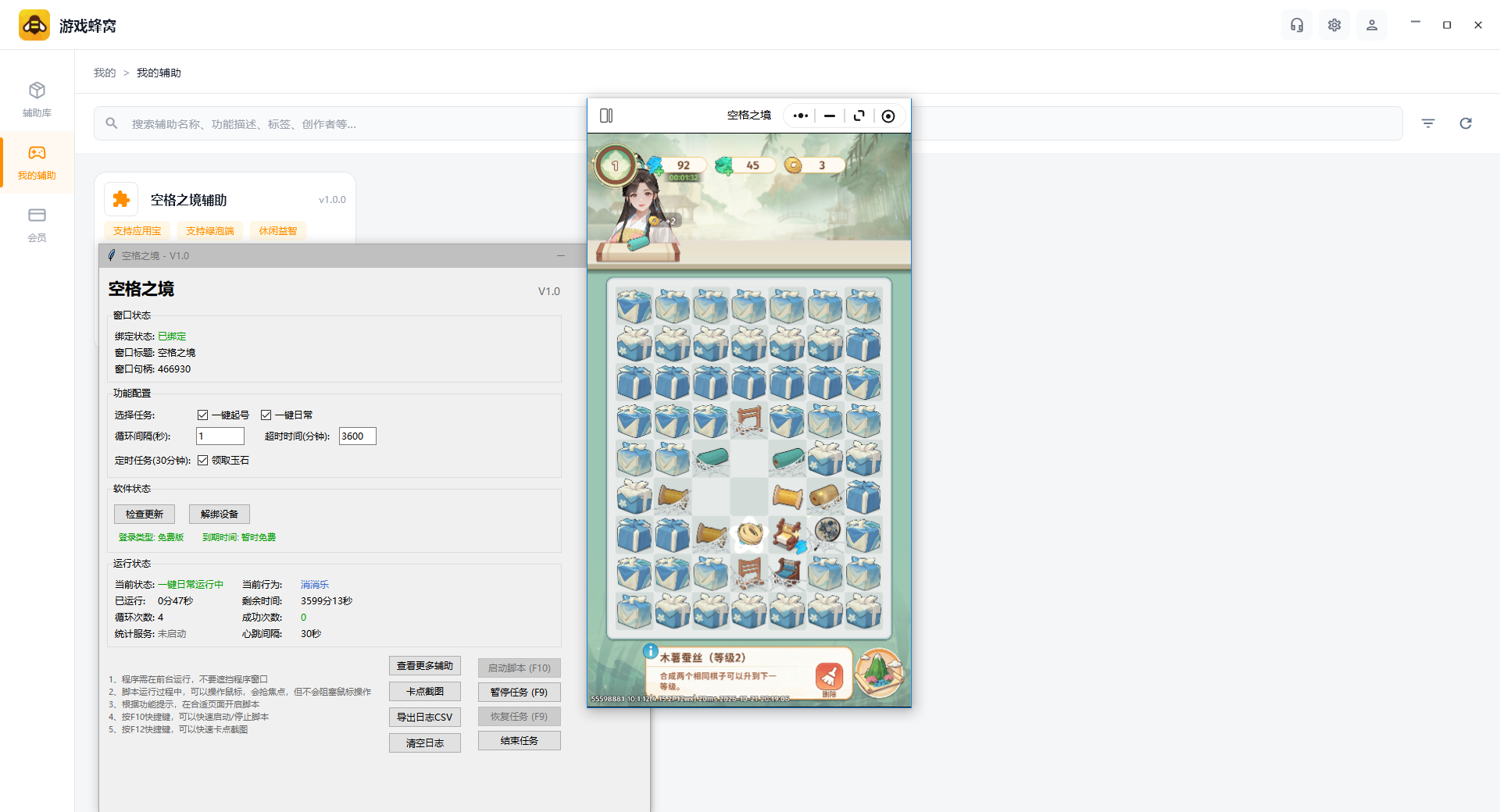Screen dimensions: 1500x812
Task: Click the 我的 breadcrumb link
Action: [x=105, y=73]
